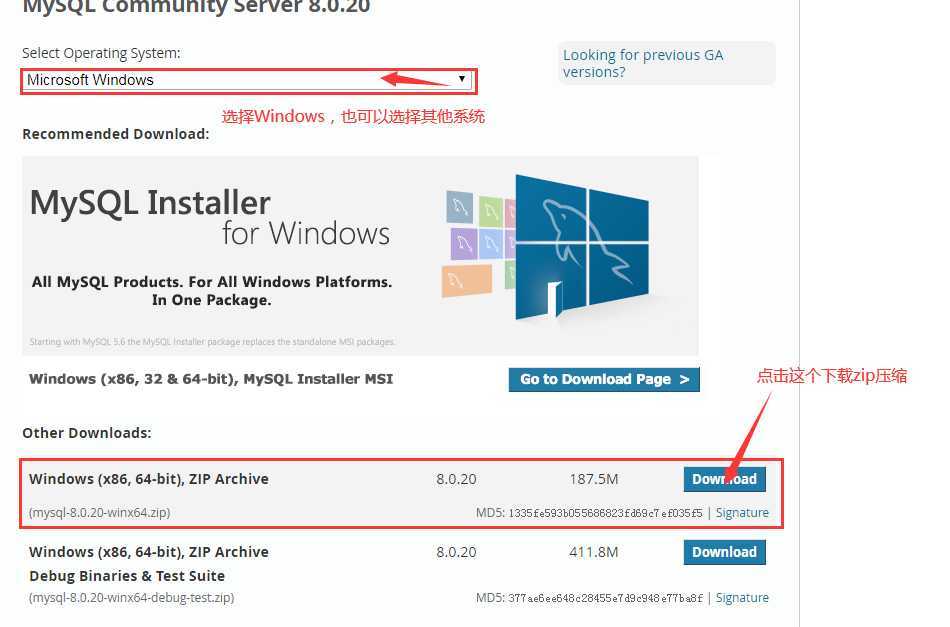Click MD5 hash of the debug-test ZIP
The height and width of the screenshot is (627, 950).
[x=605, y=598]
